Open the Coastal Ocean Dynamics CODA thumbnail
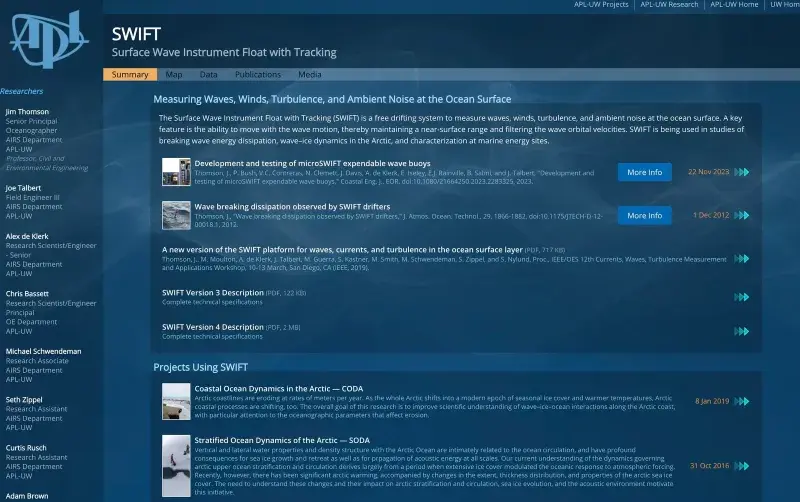Image resolution: width=800 pixels, height=502 pixels. tap(176, 400)
